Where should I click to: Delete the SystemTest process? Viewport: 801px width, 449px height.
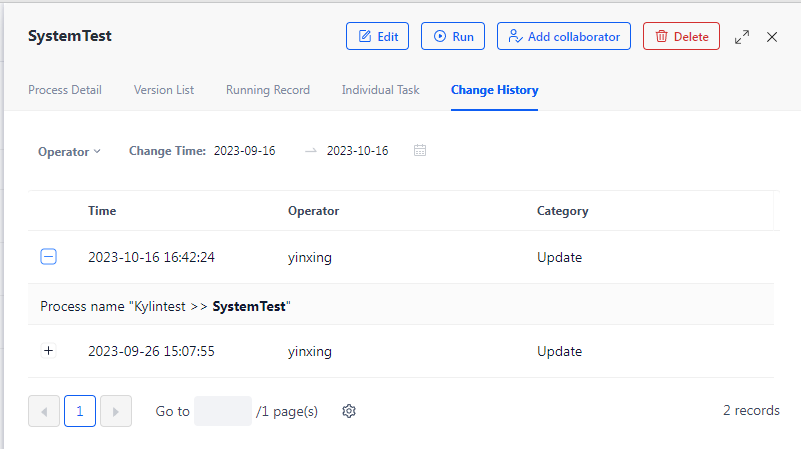(x=681, y=37)
